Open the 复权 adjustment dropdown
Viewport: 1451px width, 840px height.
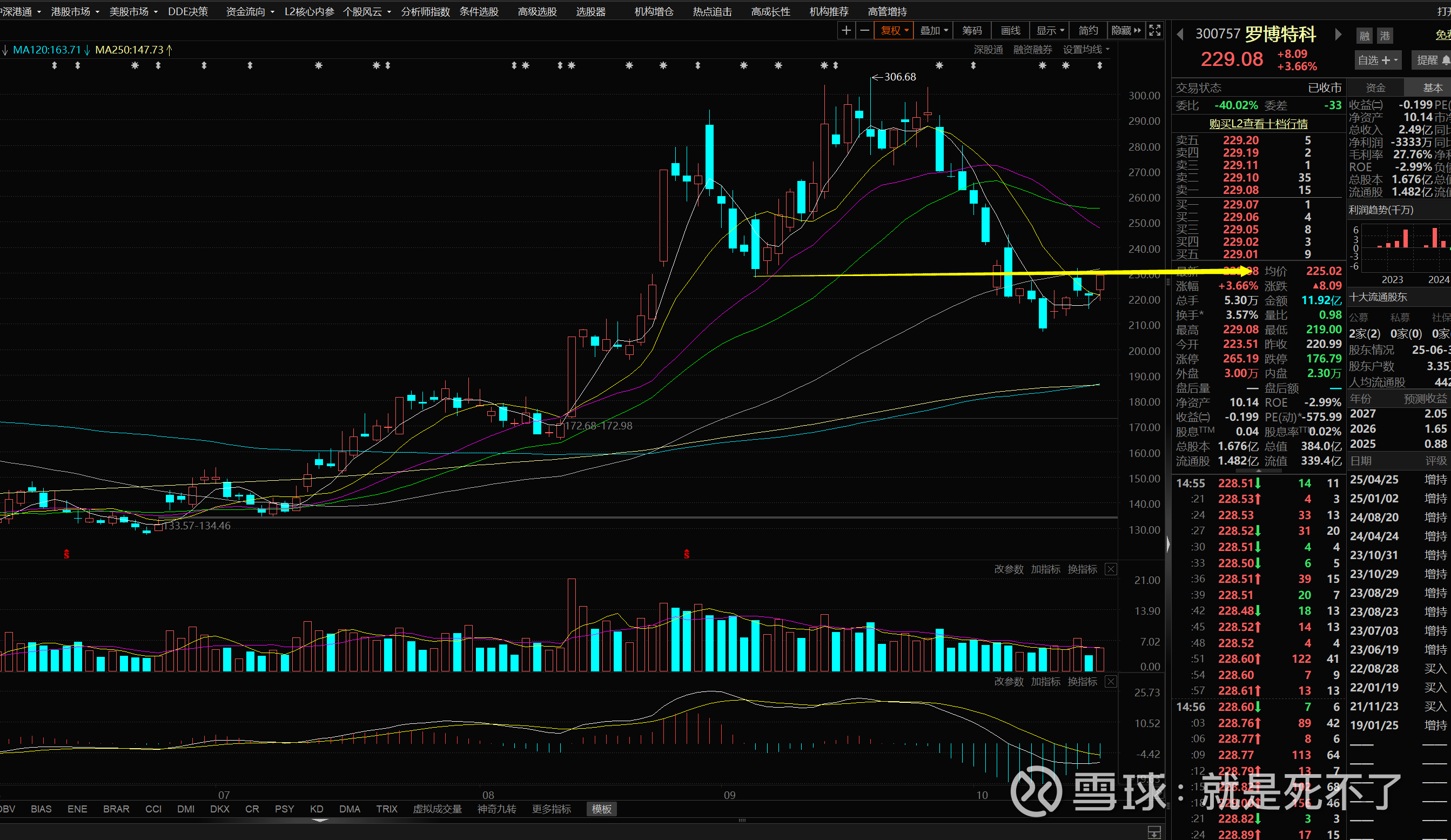tap(894, 30)
